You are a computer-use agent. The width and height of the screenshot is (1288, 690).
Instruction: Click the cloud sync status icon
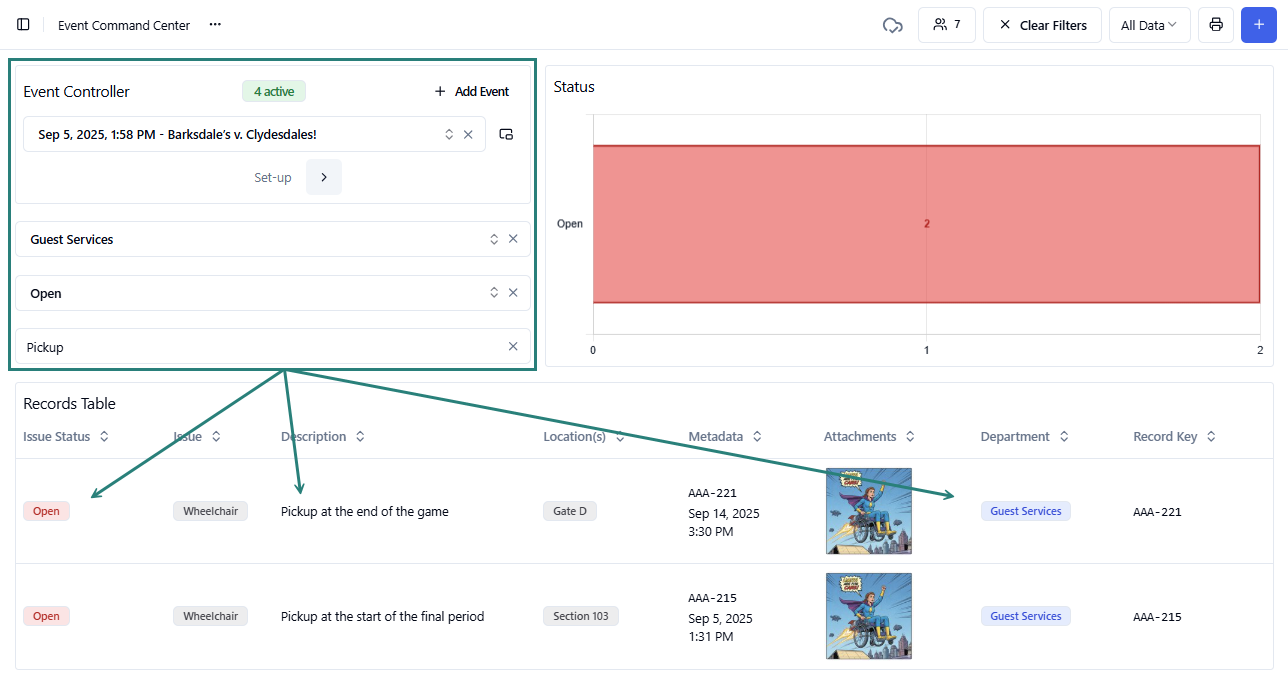(x=892, y=25)
